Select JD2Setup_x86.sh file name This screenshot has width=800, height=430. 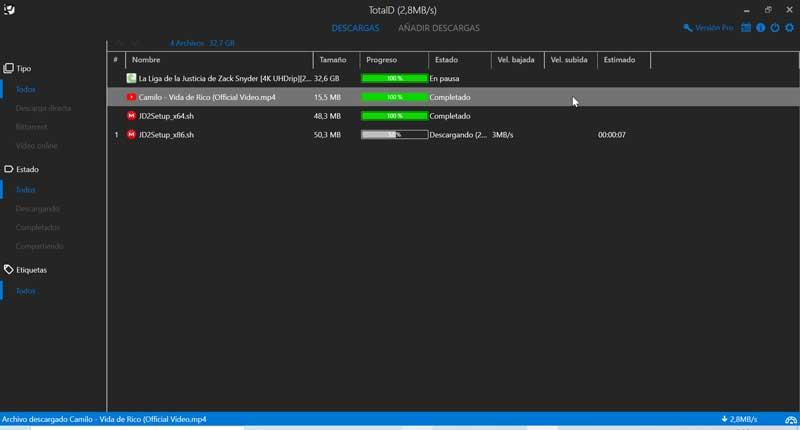pyautogui.click(x=166, y=135)
